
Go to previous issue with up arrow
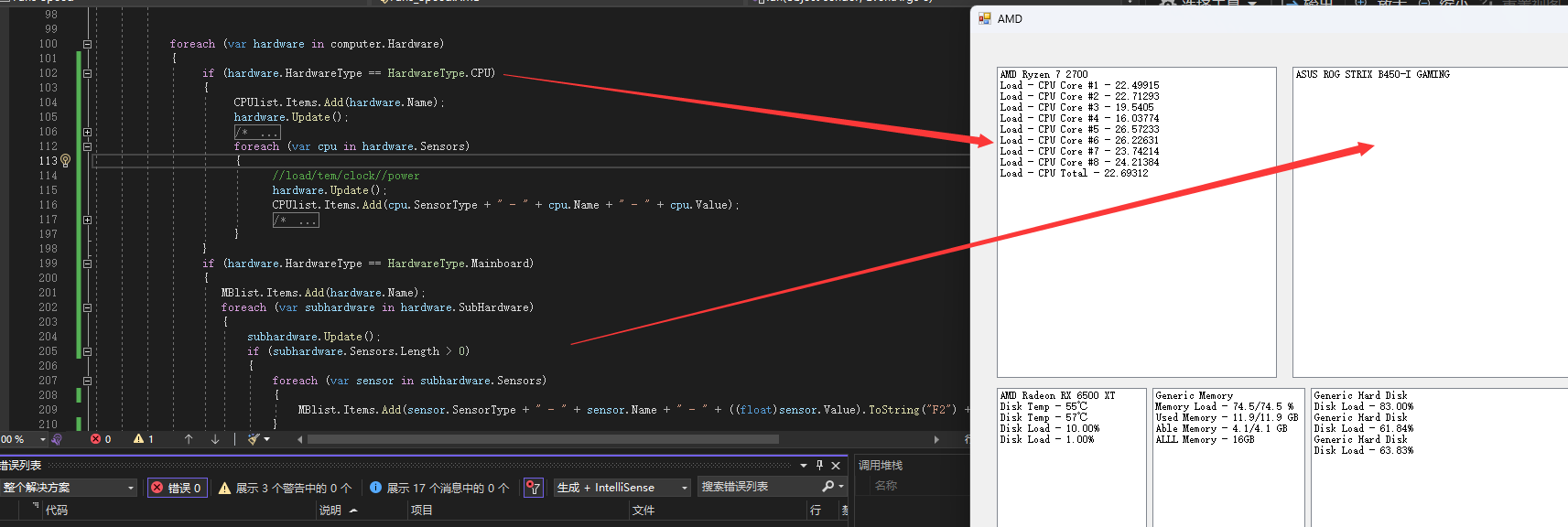point(189,439)
